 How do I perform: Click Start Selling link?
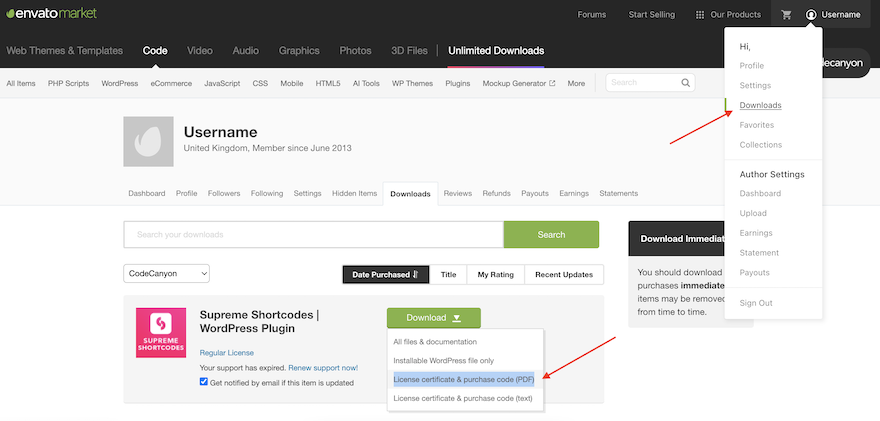tap(652, 15)
